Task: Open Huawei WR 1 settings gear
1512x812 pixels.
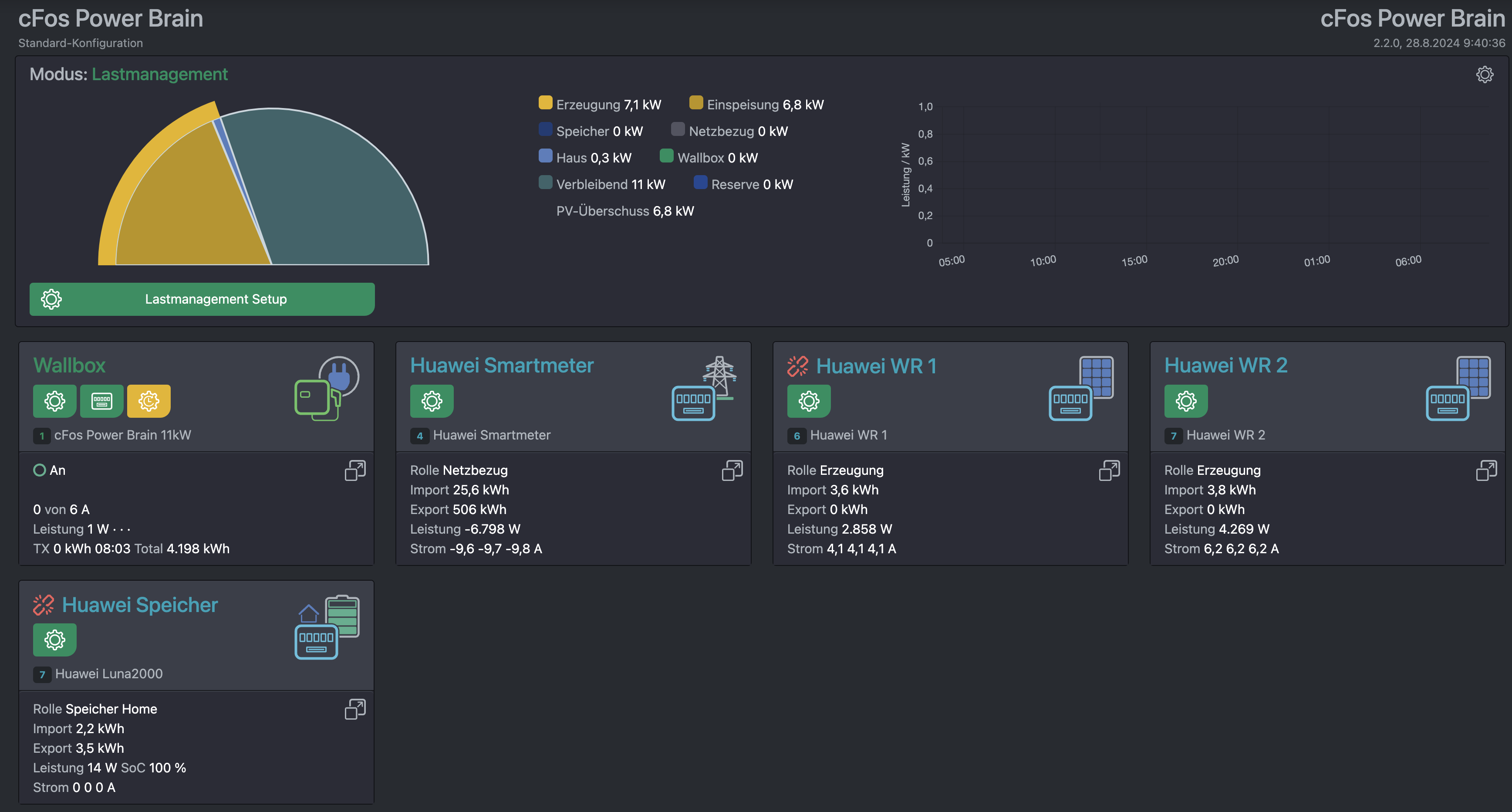Action: point(809,401)
